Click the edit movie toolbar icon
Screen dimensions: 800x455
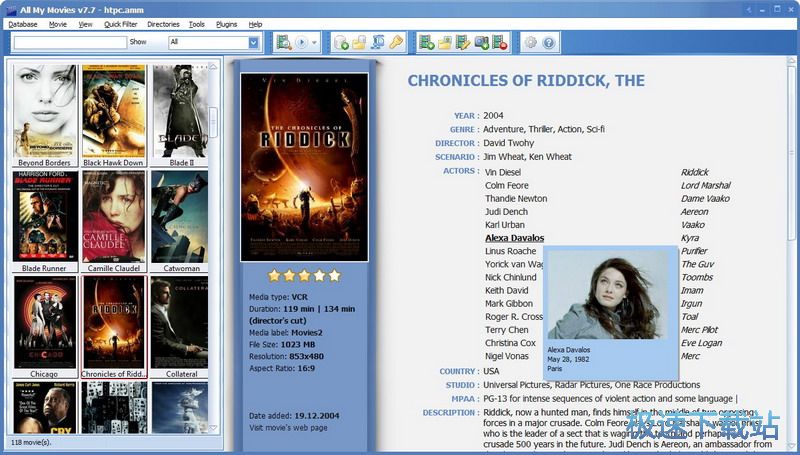pyautogui.click(x=463, y=42)
